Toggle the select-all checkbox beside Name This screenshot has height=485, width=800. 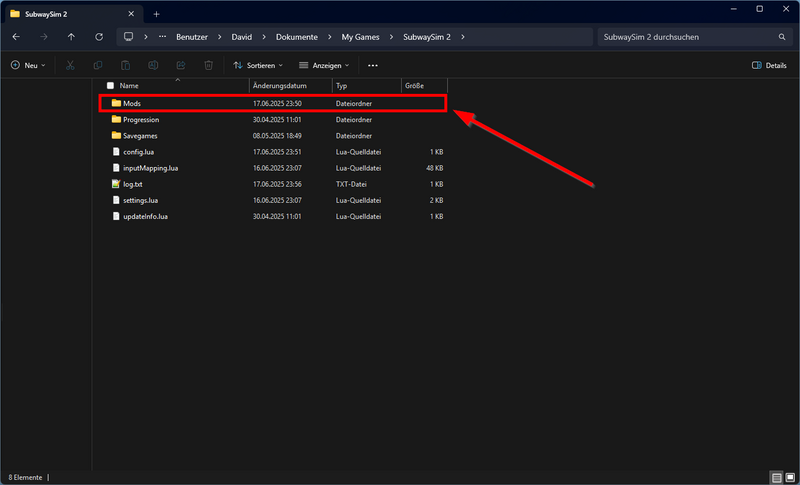110,86
